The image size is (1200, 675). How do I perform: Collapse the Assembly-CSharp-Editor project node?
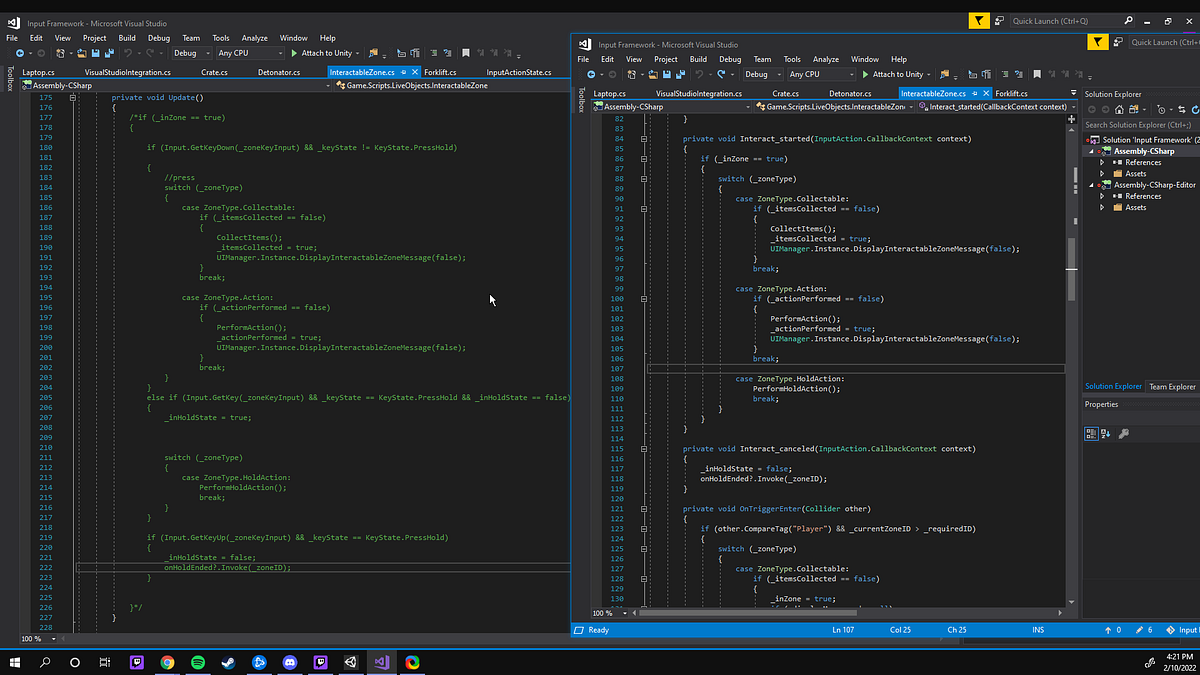coord(1092,187)
